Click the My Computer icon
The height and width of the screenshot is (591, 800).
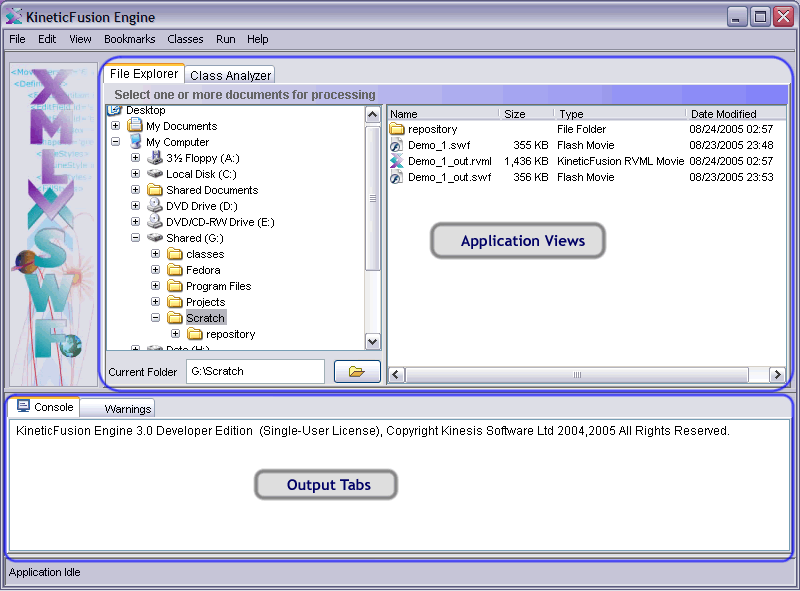click(135, 141)
